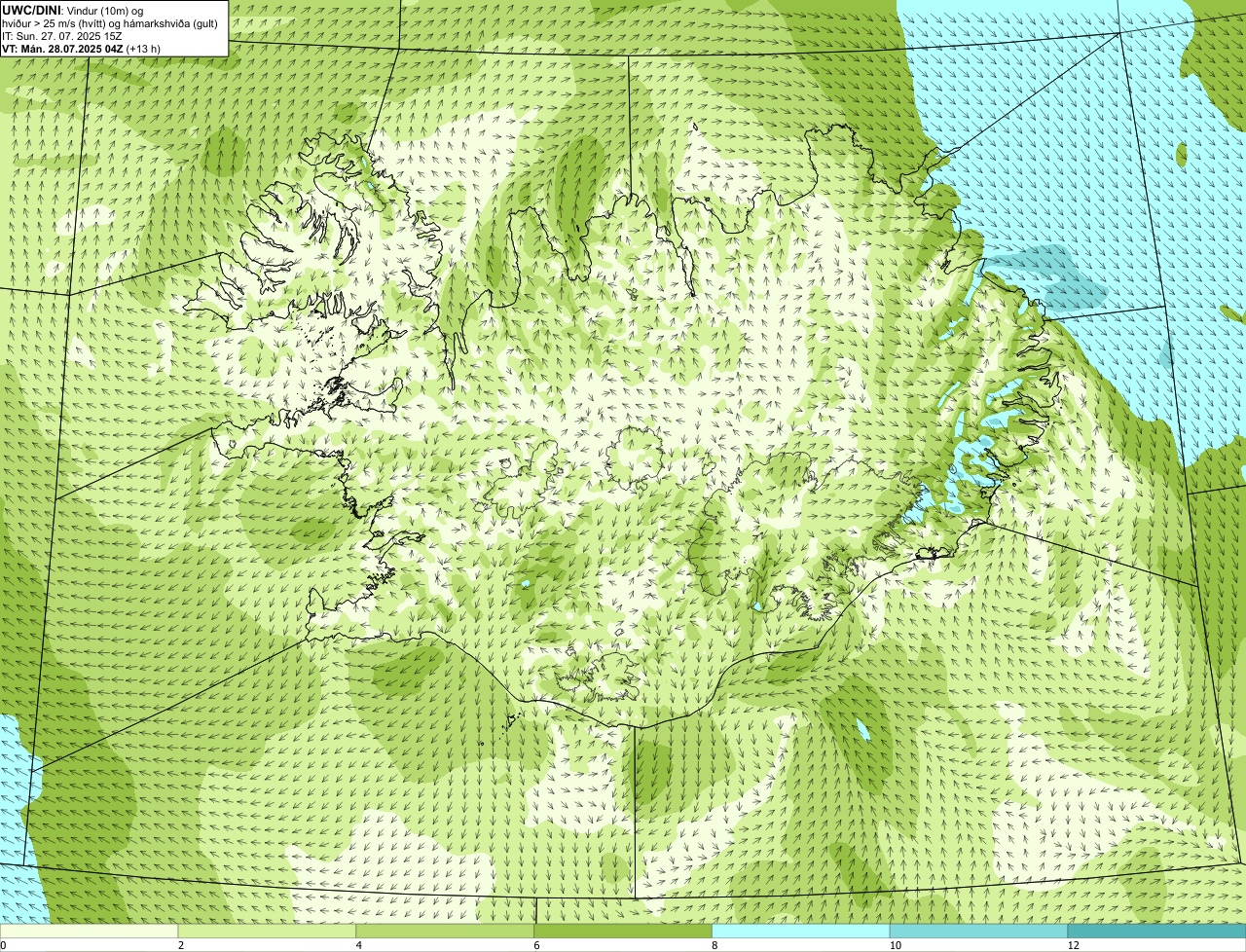Click the 'hviður > 25 m/s' legend line
Screen dimensions: 1246x952
tap(110, 22)
